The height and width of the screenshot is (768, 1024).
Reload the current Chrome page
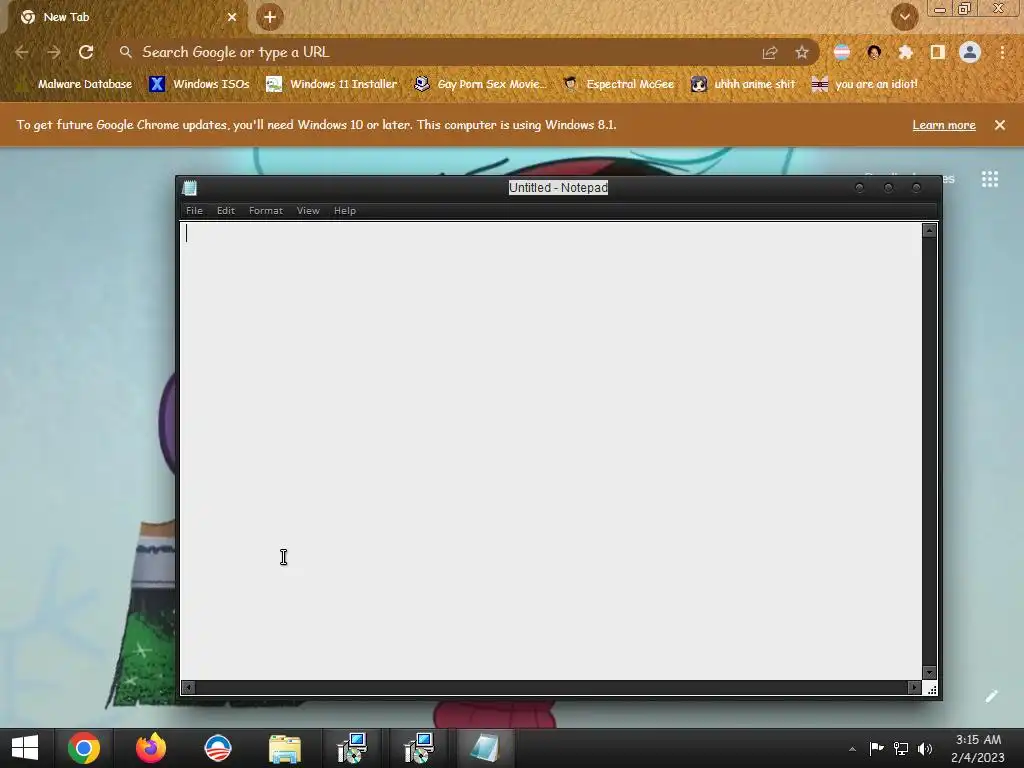pos(86,52)
